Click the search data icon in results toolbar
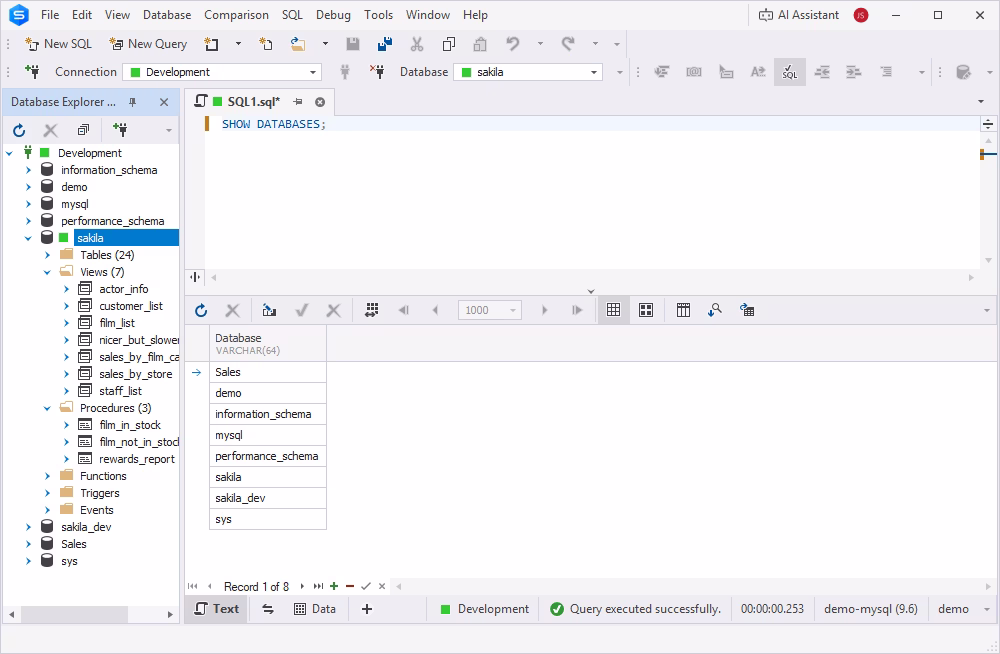Image resolution: width=1000 pixels, height=654 pixels. pyautogui.click(x=715, y=310)
